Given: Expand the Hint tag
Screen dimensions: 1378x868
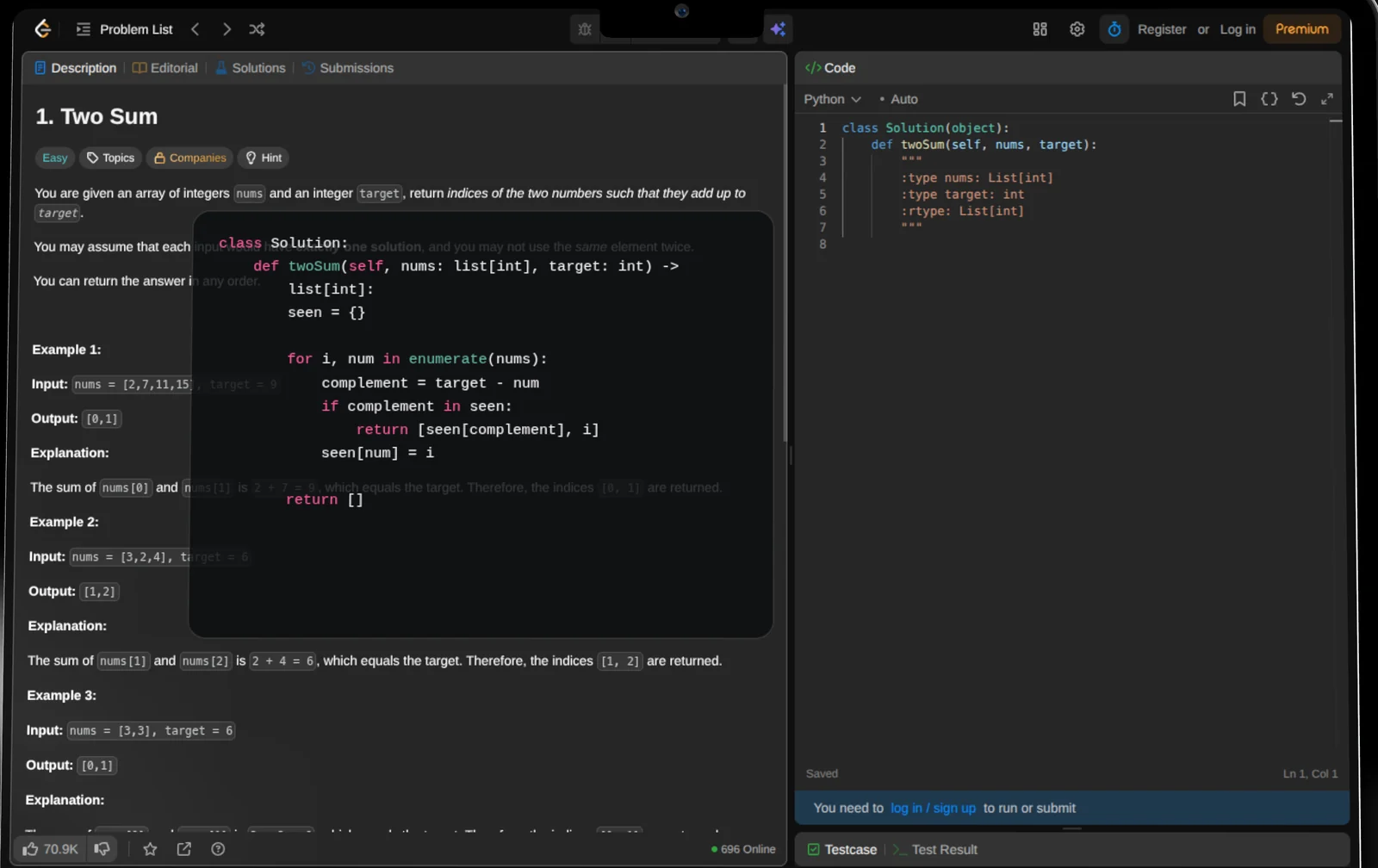Looking at the screenshot, I should pos(264,158).
